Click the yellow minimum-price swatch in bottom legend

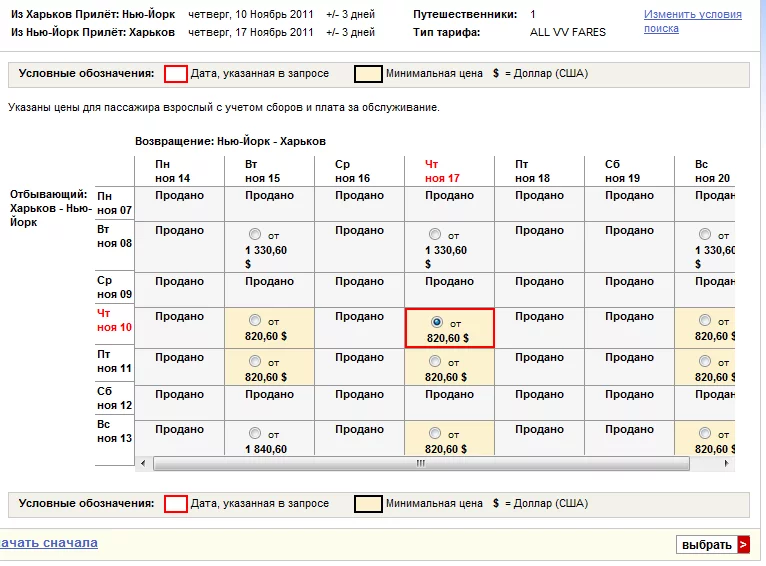tap(367, 503)
